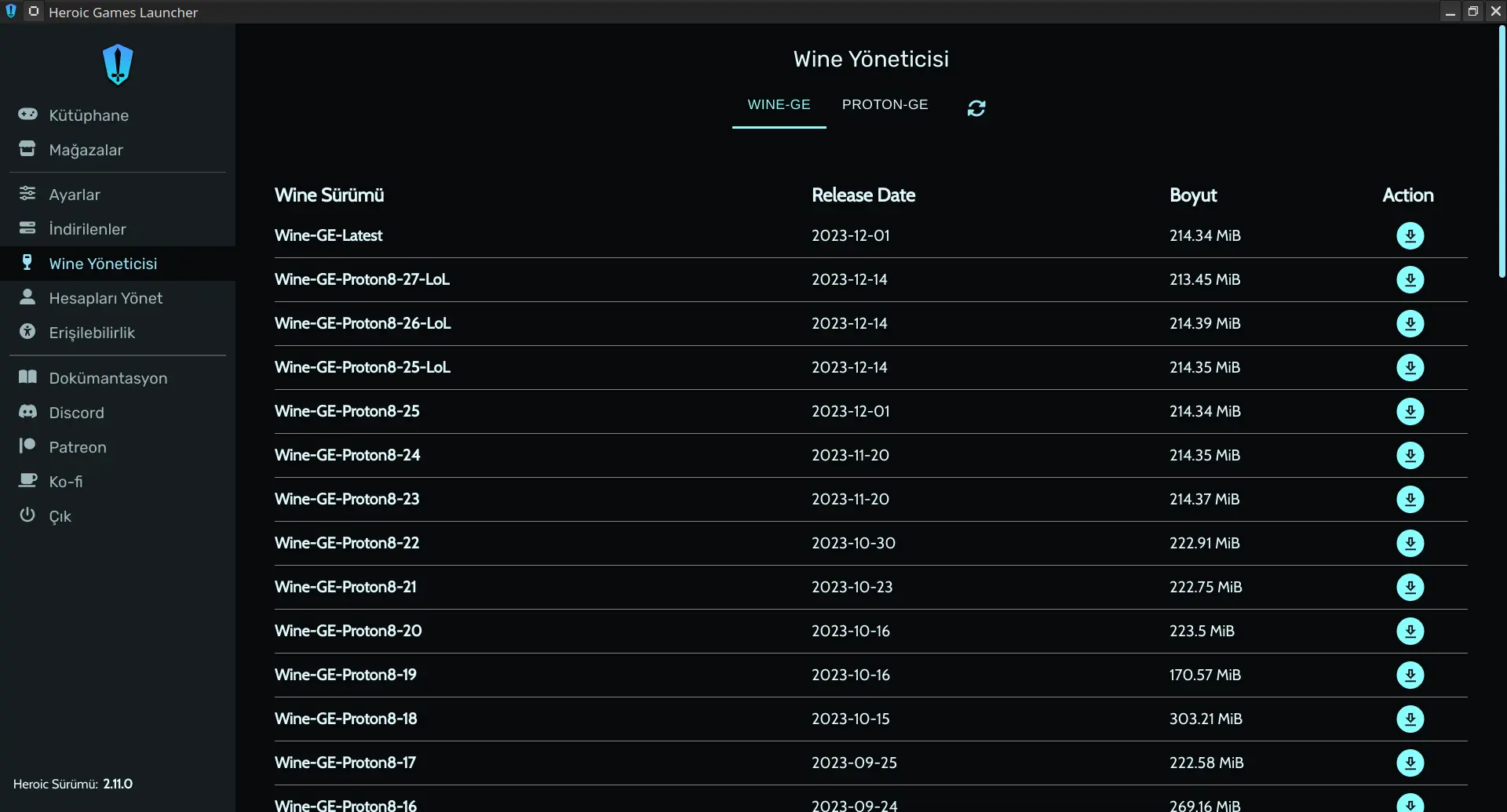This screenshot has height=812, width=1507.
Task: Click the Wine Yöneticisi glass icon
Action: pyautogui.click(x=27, y=262)
